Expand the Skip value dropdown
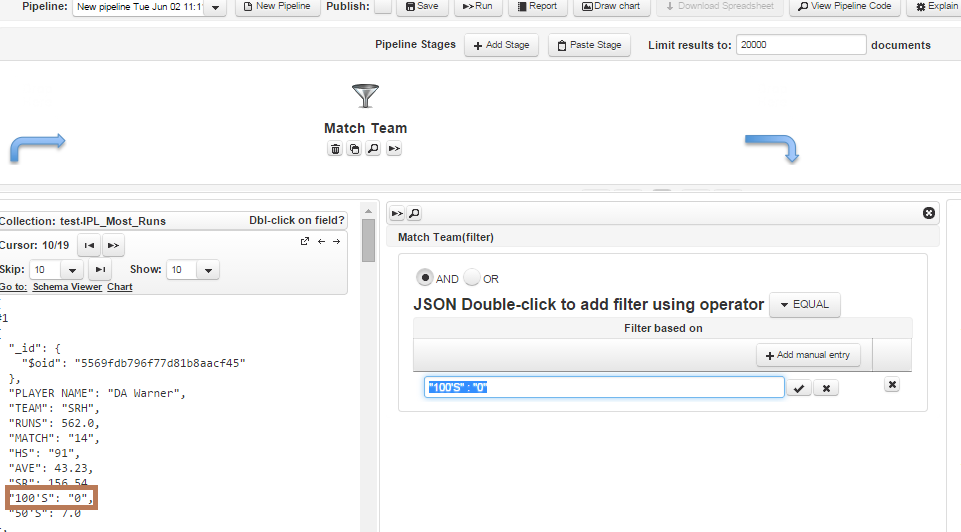The image size is (961, 532). coord(71,270)
